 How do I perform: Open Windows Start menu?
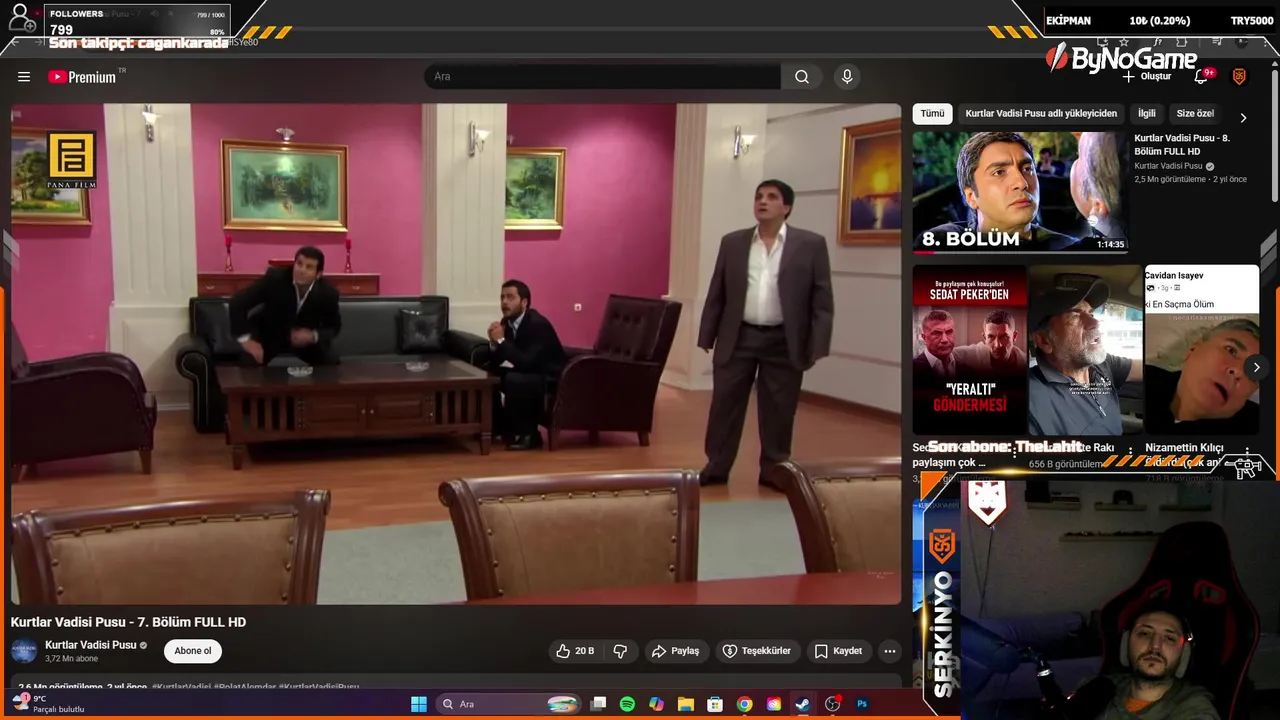click(x=419, y=704)
